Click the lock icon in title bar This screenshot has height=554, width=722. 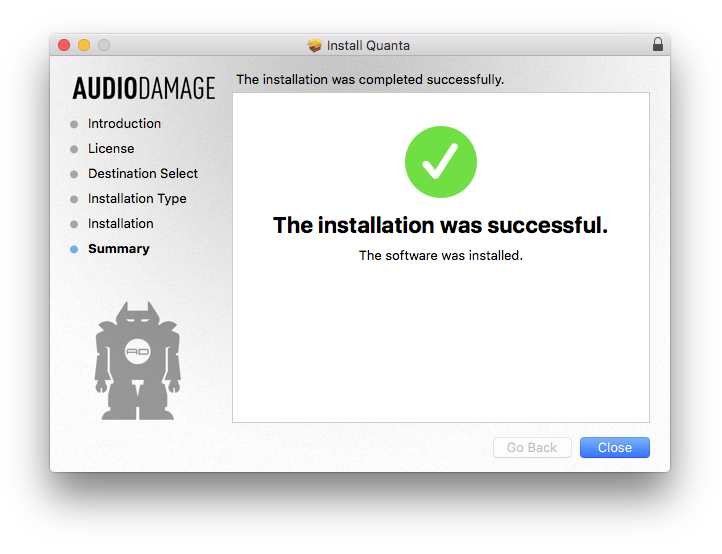(658, 44)
